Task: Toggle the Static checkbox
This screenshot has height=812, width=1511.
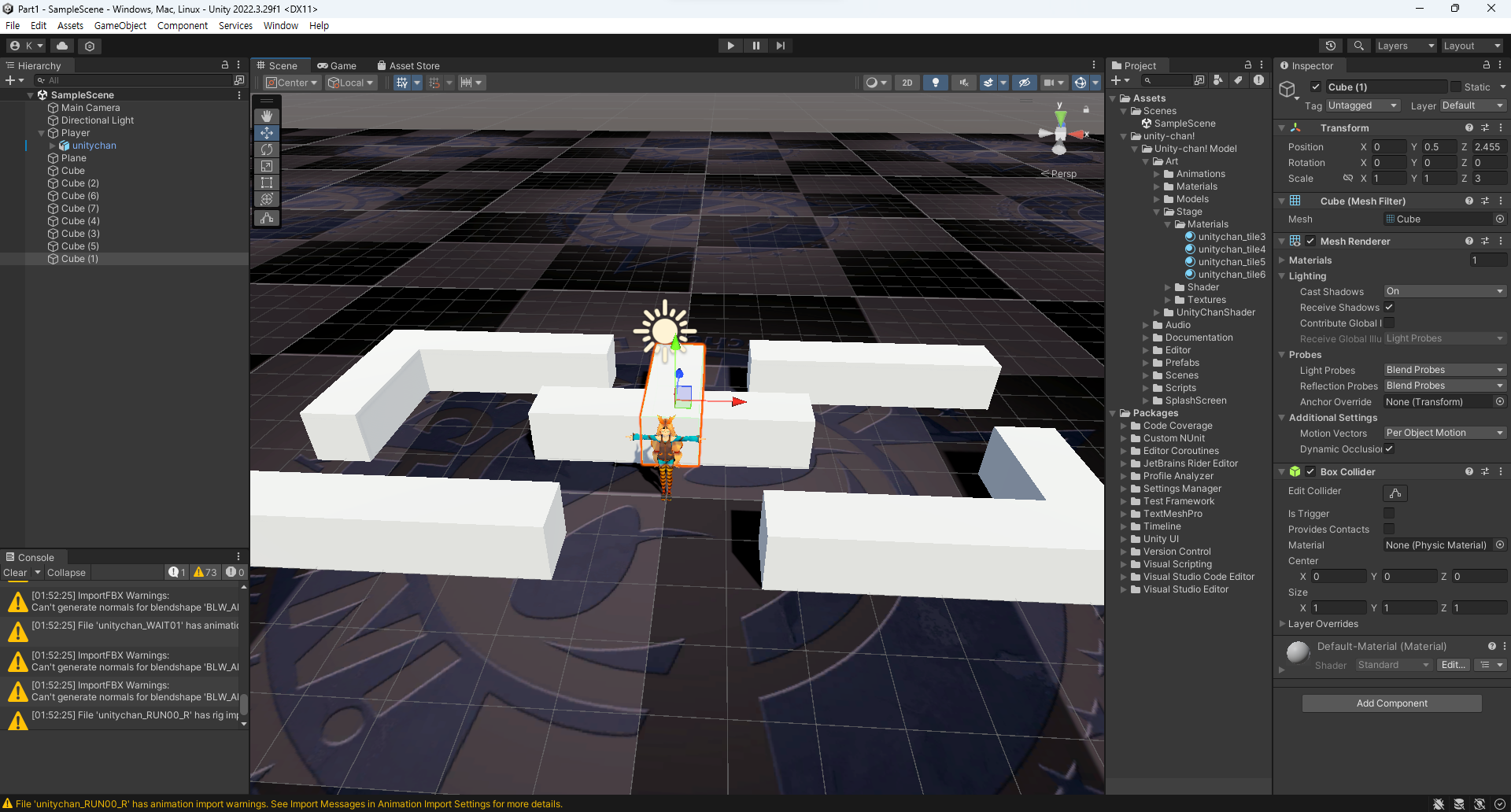Action: (1456, 87)
